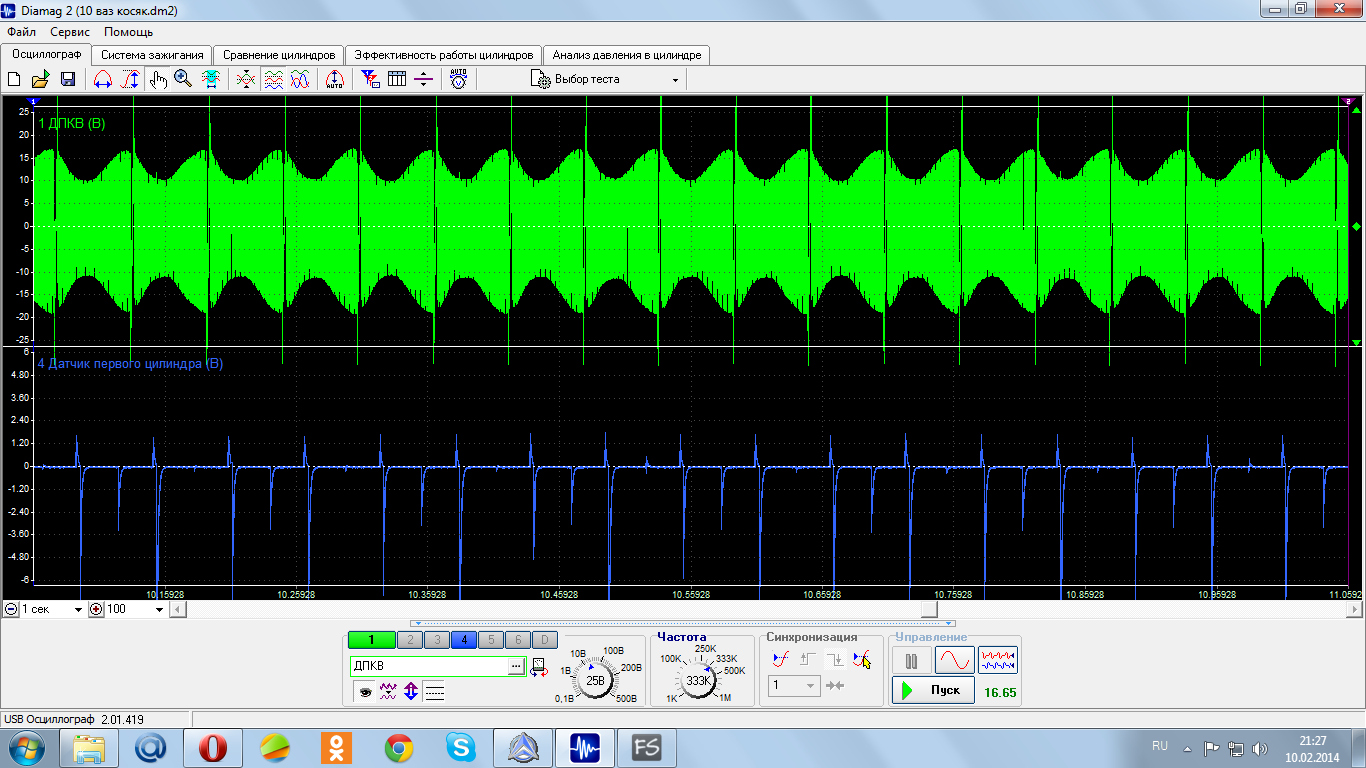Toggle channel 5 button

(491, 640)
